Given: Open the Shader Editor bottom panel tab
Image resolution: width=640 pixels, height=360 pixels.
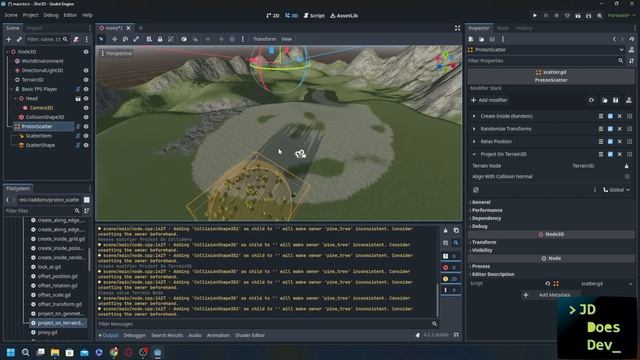Looking at the screenshot, I should (x=250, y=336).
